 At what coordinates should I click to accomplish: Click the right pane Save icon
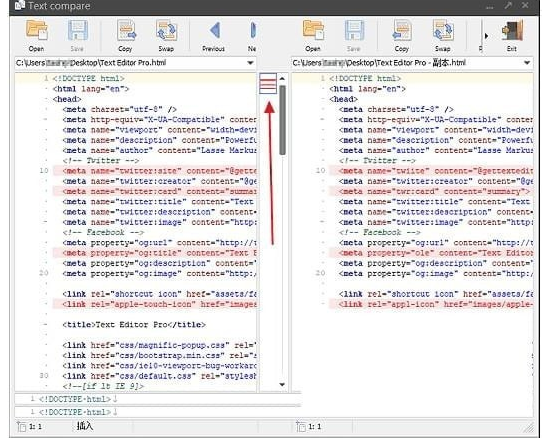pos(354,36)
